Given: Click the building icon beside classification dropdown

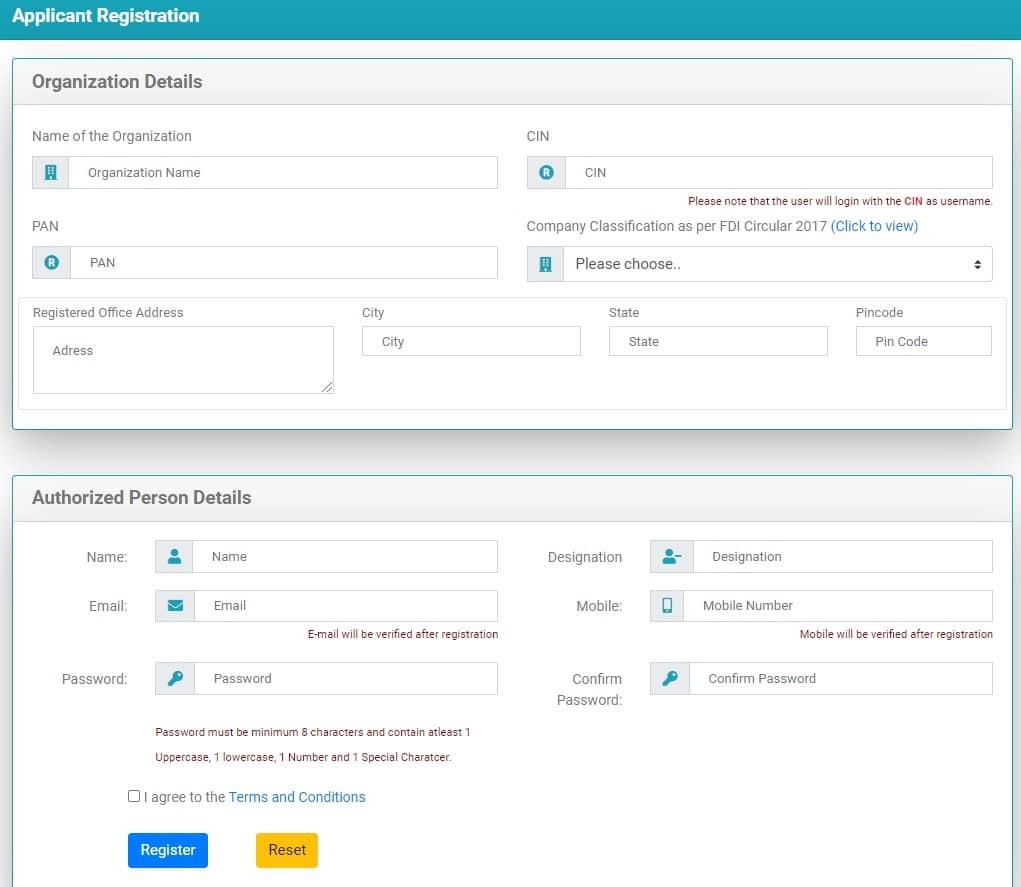Looking at the screenshot, I should (x=545, y=263).
